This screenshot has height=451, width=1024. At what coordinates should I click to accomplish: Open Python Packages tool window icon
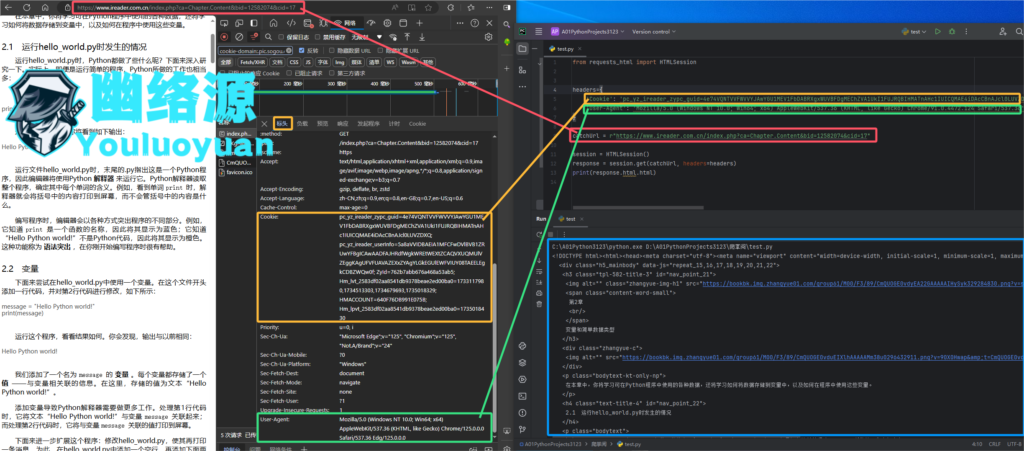tap(522, 362)
